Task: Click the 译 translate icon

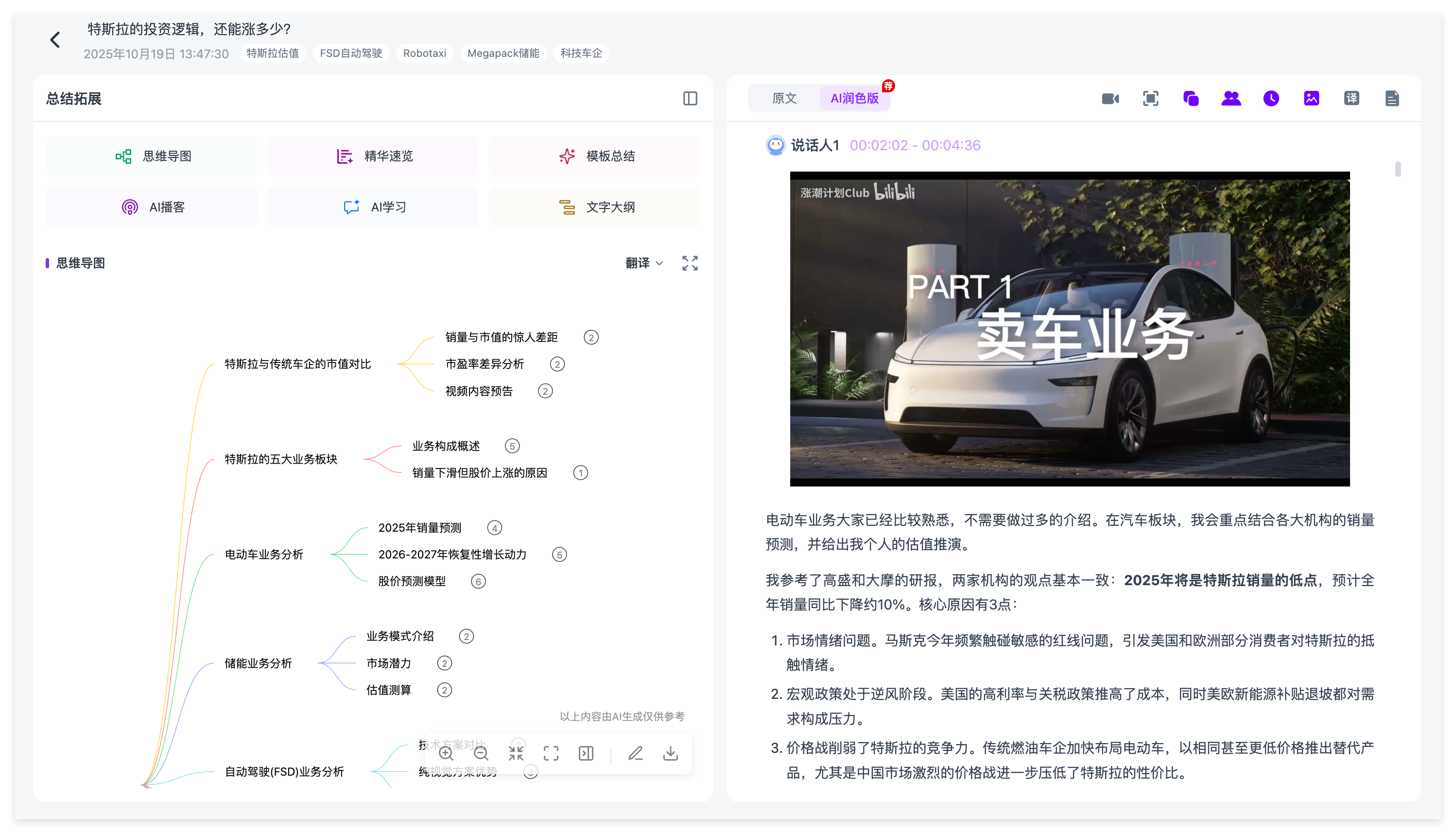Action: click(1351, 99)
